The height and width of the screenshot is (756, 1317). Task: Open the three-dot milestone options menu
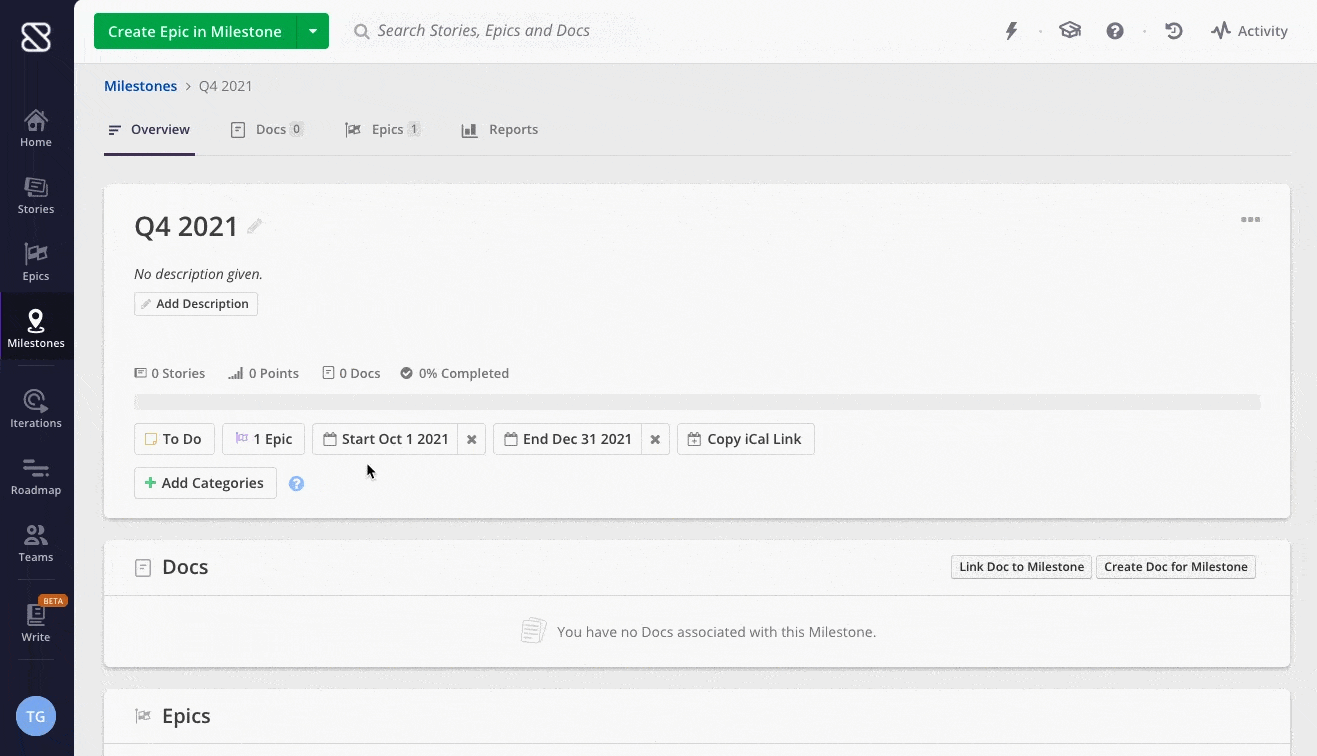[1250, 220]
